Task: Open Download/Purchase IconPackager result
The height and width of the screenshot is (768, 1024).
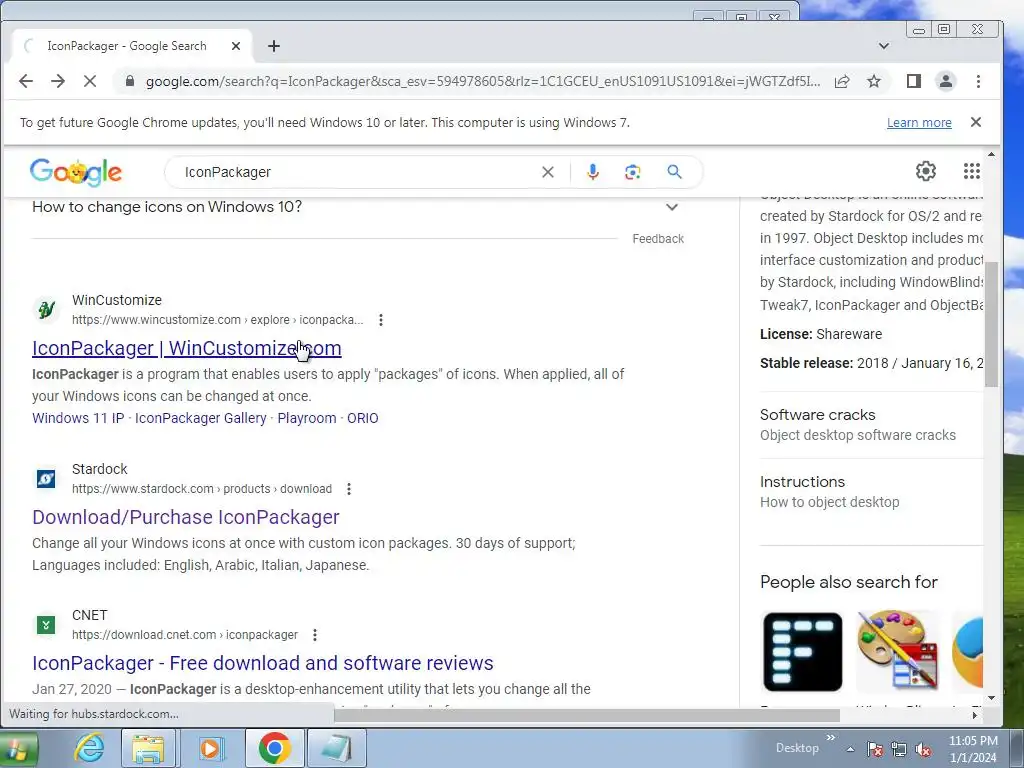Action: click(185, 517)
